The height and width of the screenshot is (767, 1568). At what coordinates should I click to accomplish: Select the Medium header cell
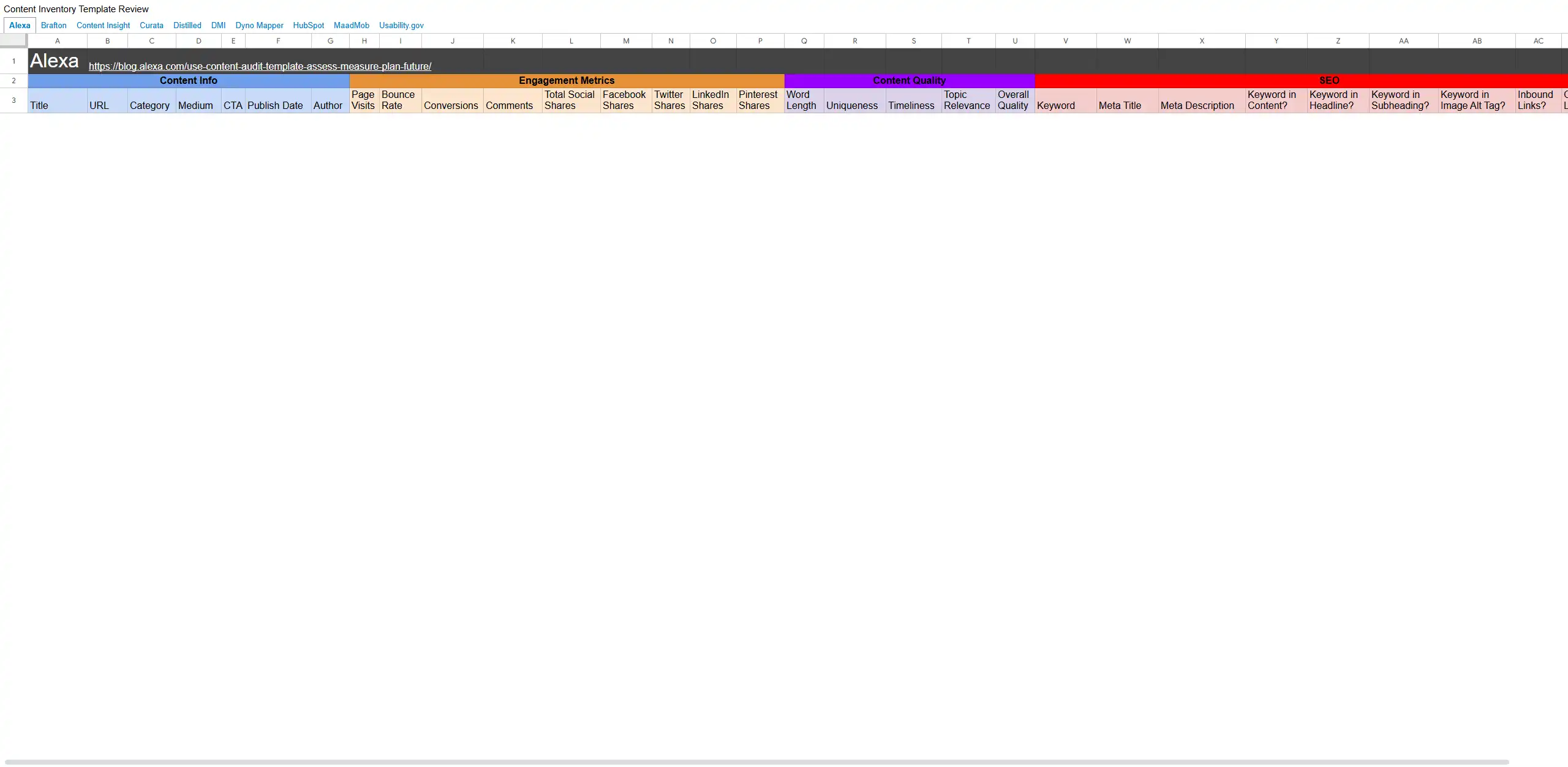click(199, 100)
